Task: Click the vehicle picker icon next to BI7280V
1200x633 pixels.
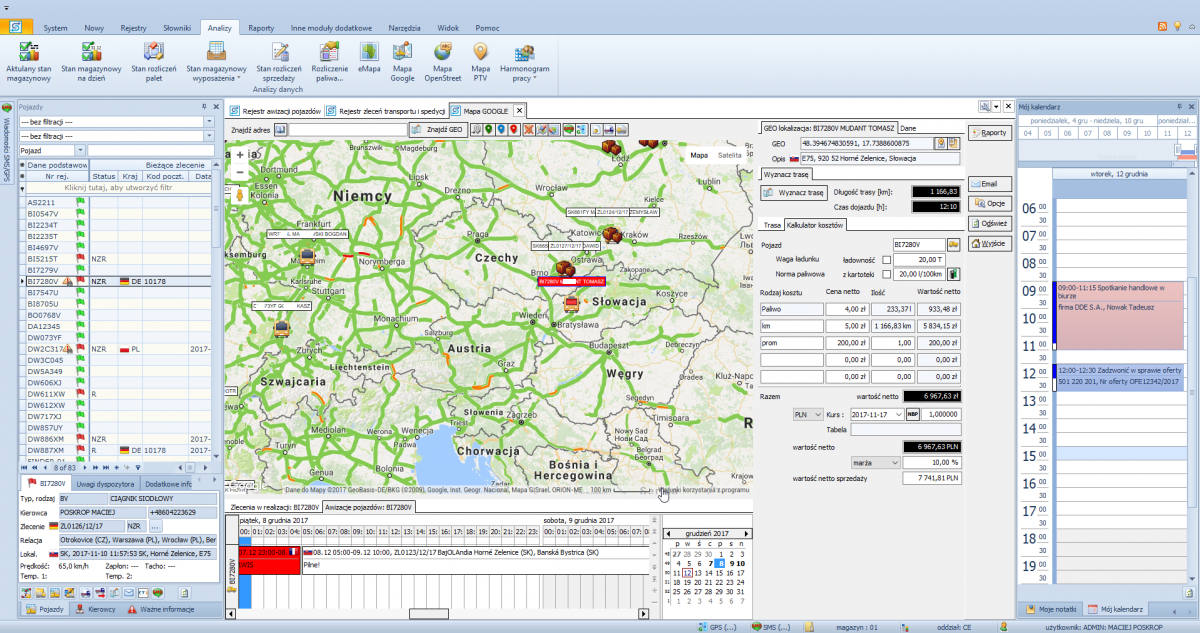Action: pos(953,243)
